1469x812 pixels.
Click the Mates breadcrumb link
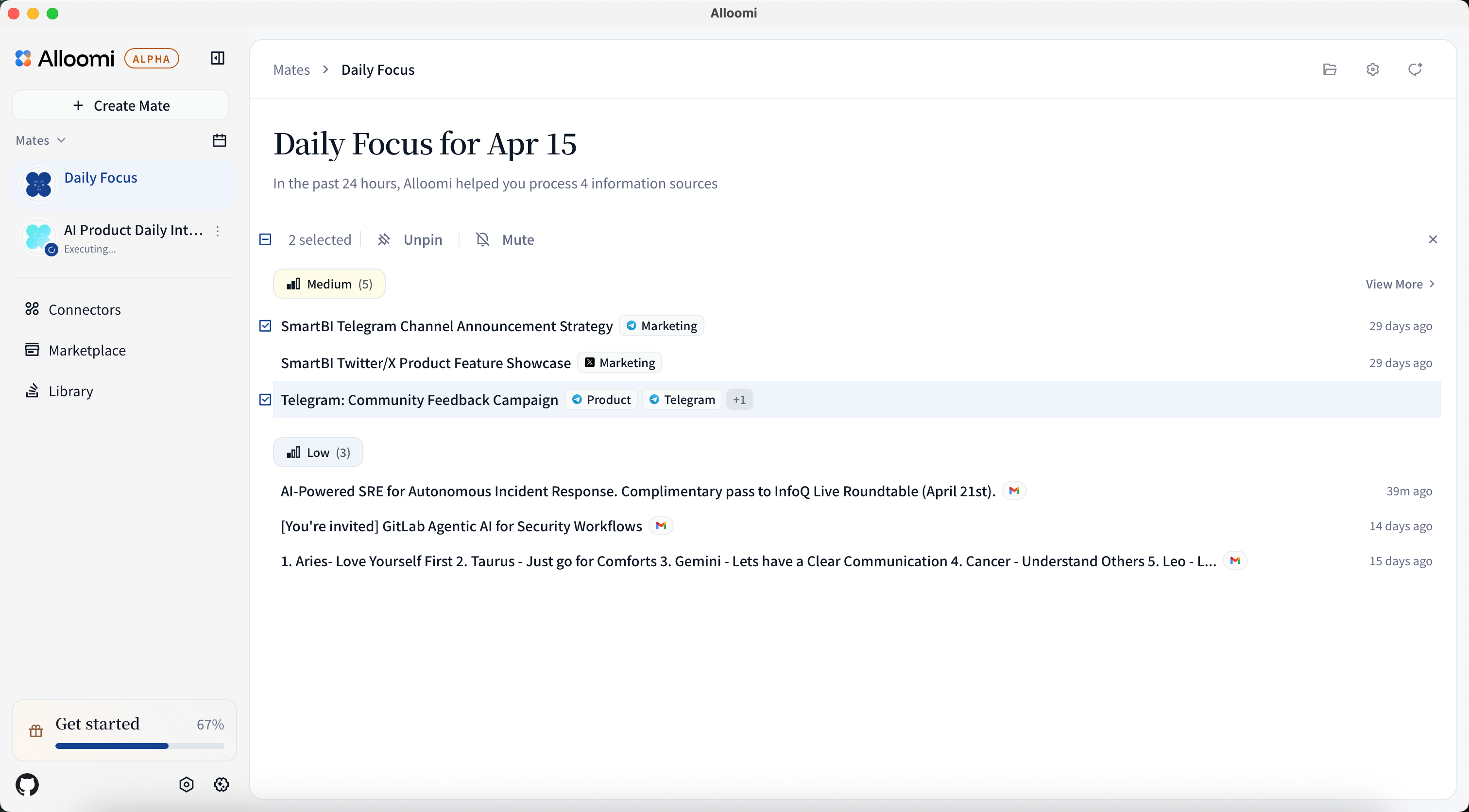291,69
